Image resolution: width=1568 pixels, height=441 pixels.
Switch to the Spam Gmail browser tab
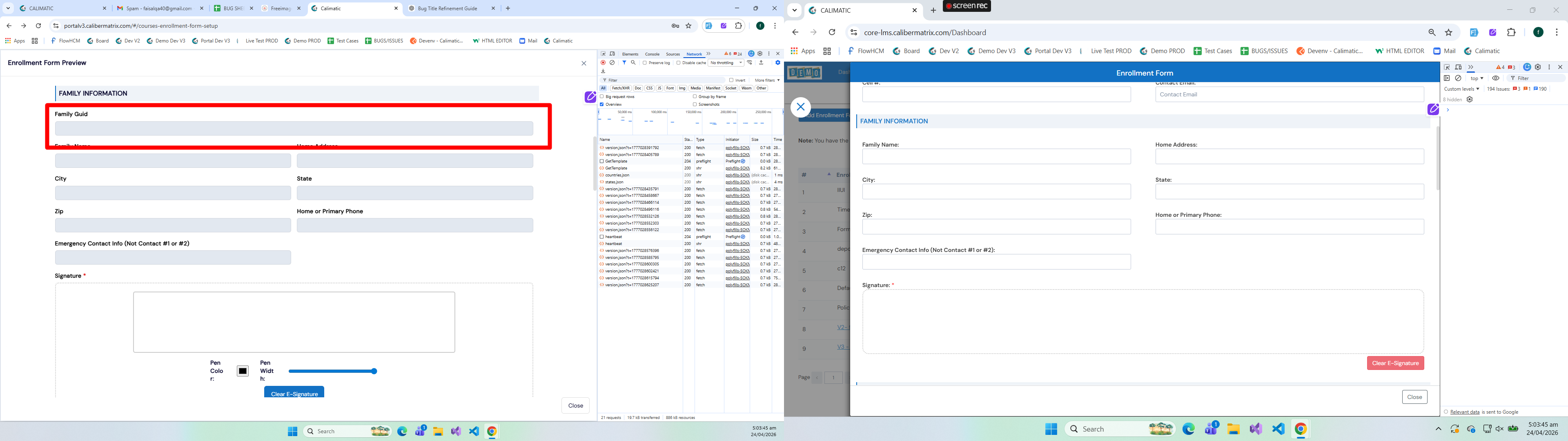[159, 9]
